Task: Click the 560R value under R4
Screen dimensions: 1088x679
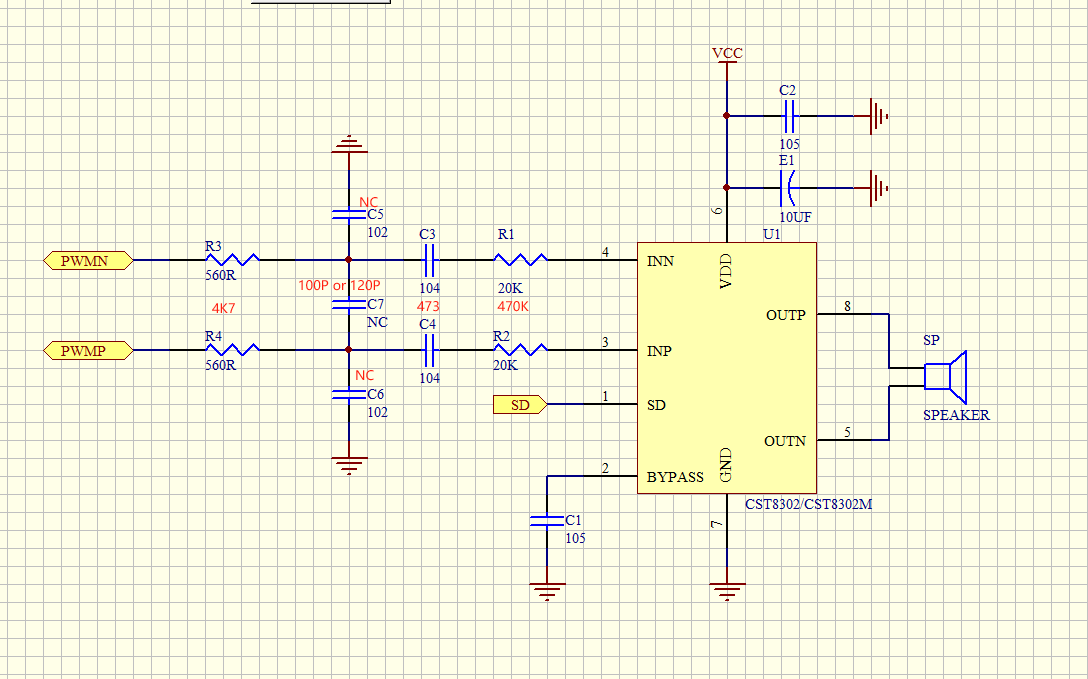Action: (221, 365)
